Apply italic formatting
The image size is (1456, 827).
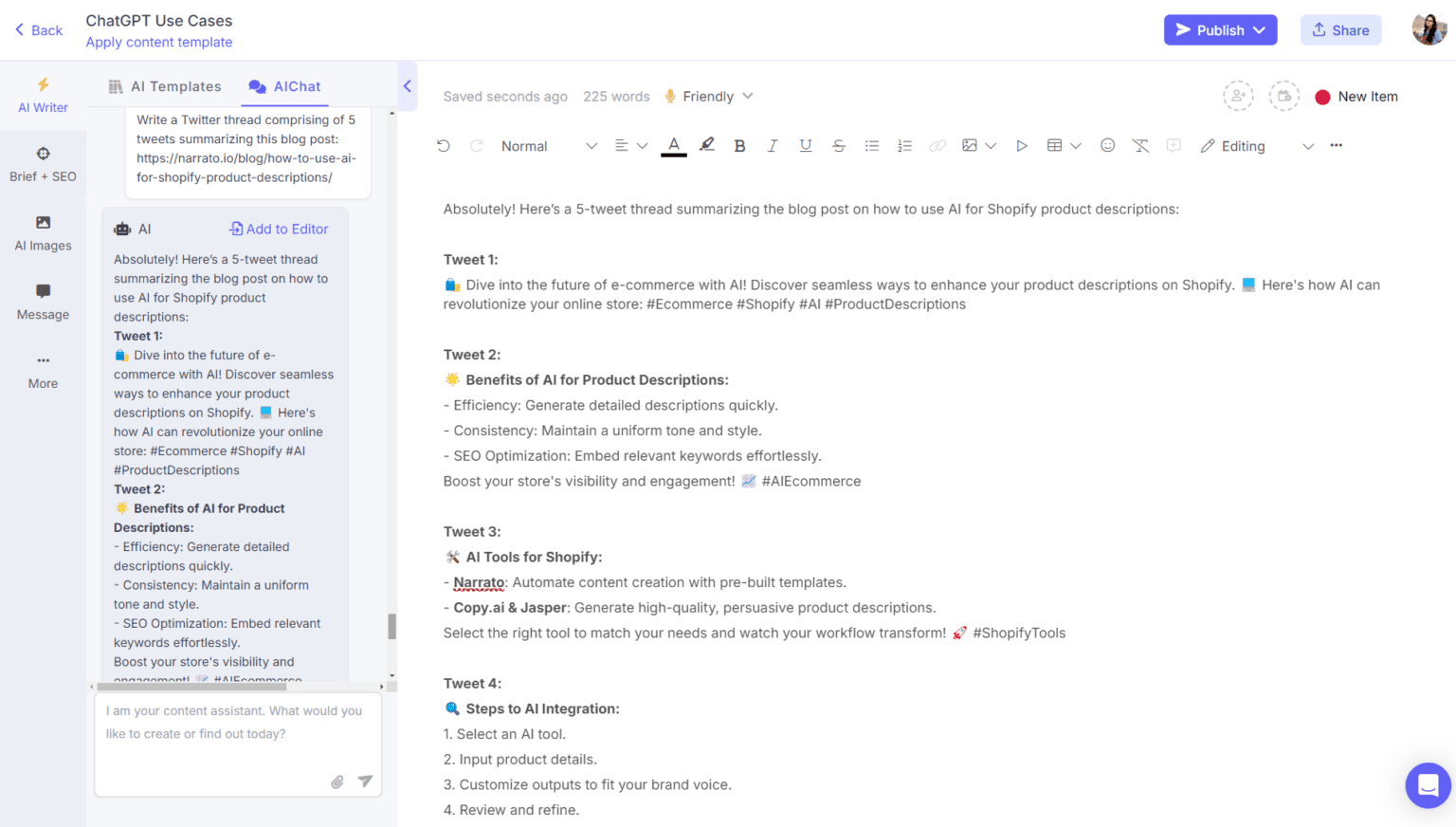[773, 145]
